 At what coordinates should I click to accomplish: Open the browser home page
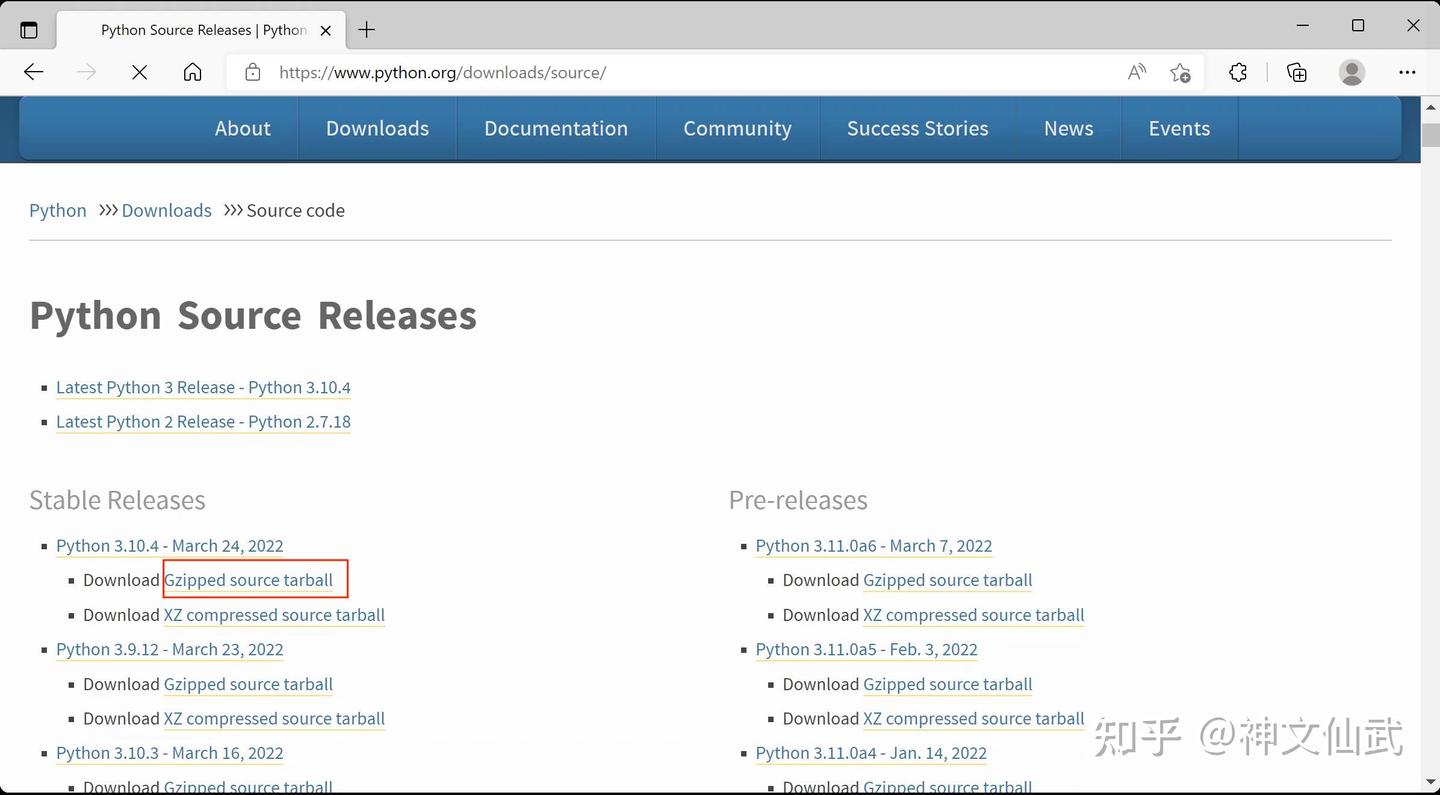(192, 71)
